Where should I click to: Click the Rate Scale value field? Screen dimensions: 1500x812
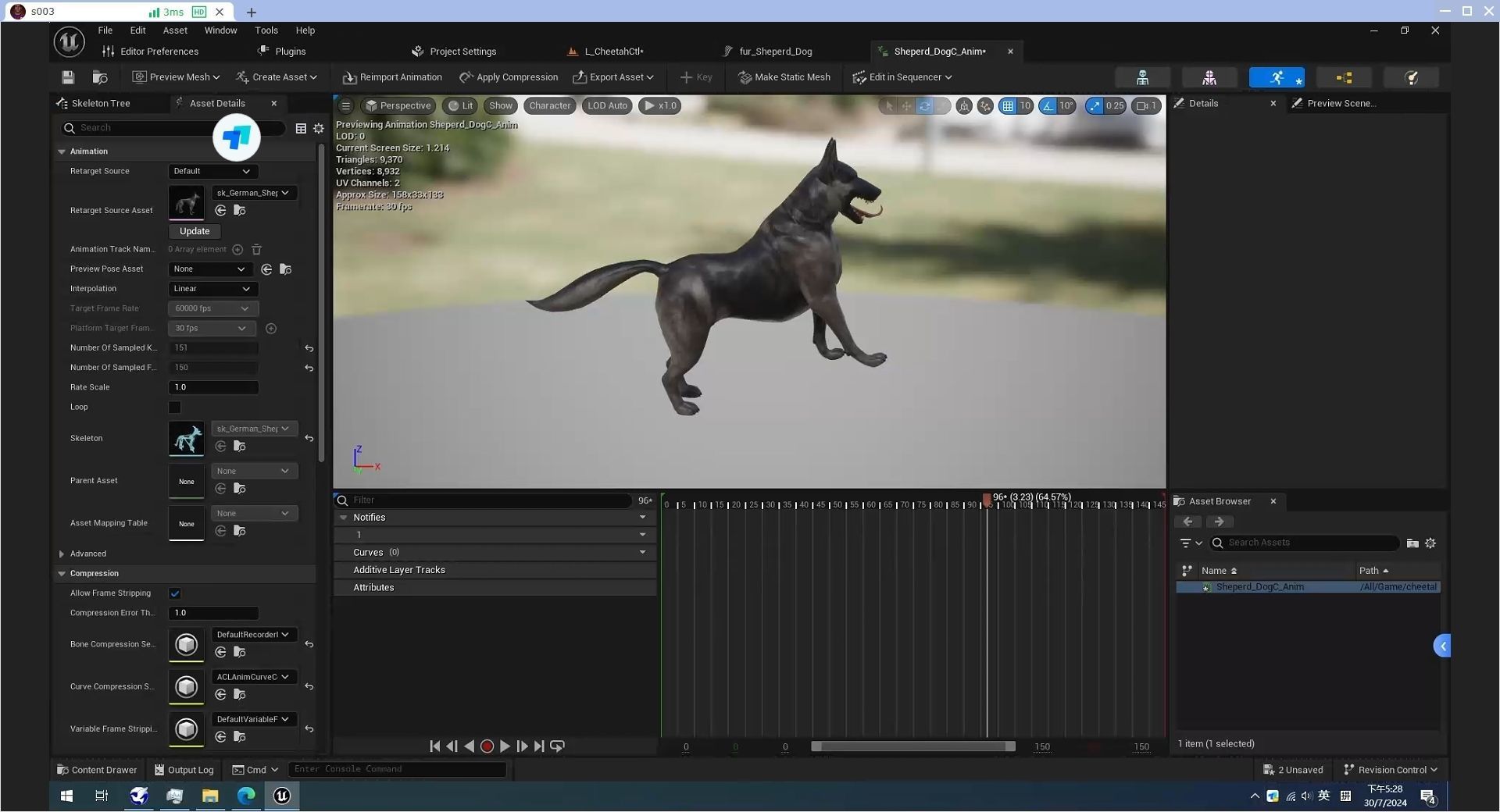pos(213,388)
